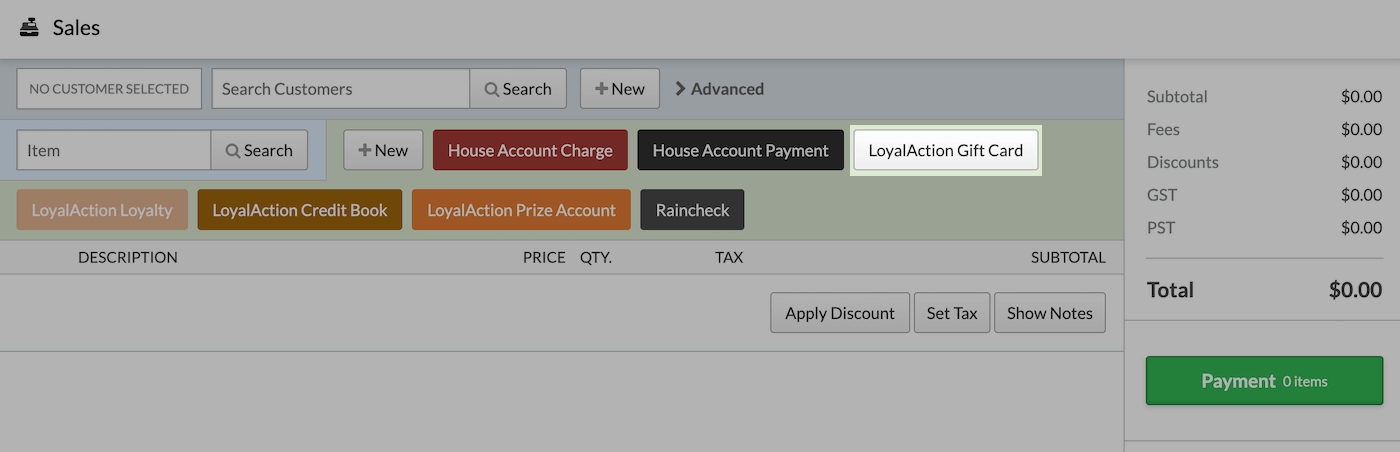Expand the Advanced customer options
Viewport: 1400px width, 452px height.
[719, 88]
